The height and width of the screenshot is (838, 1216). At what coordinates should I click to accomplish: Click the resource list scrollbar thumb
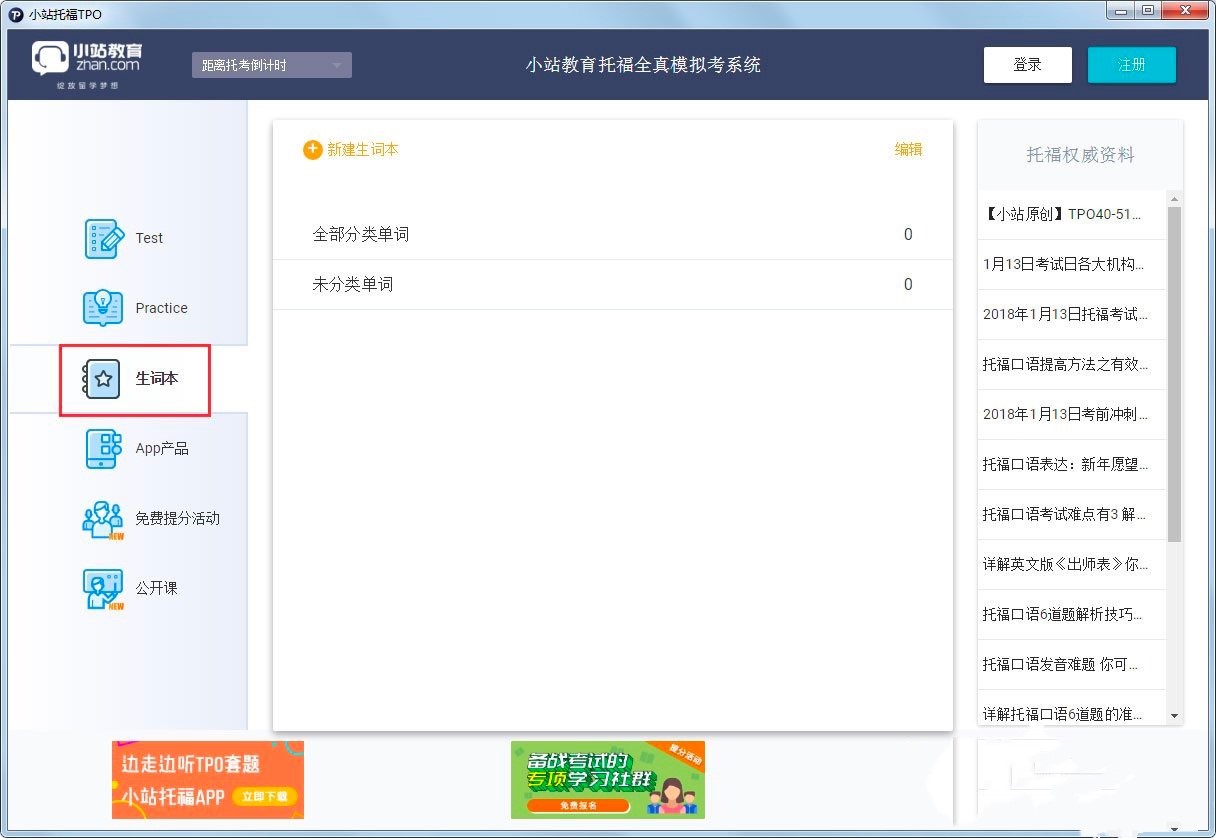(x=1175, y=374)
